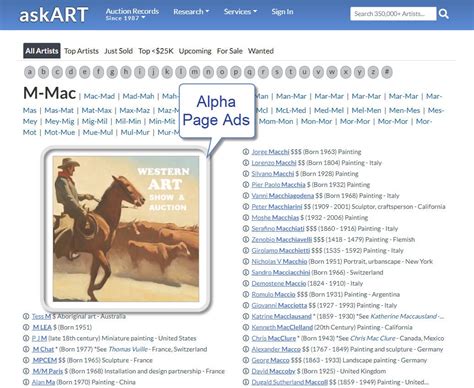Click the info icon beside Kenneth MacClelland
This screenshot has height=388, width=474.
[246, 327]
